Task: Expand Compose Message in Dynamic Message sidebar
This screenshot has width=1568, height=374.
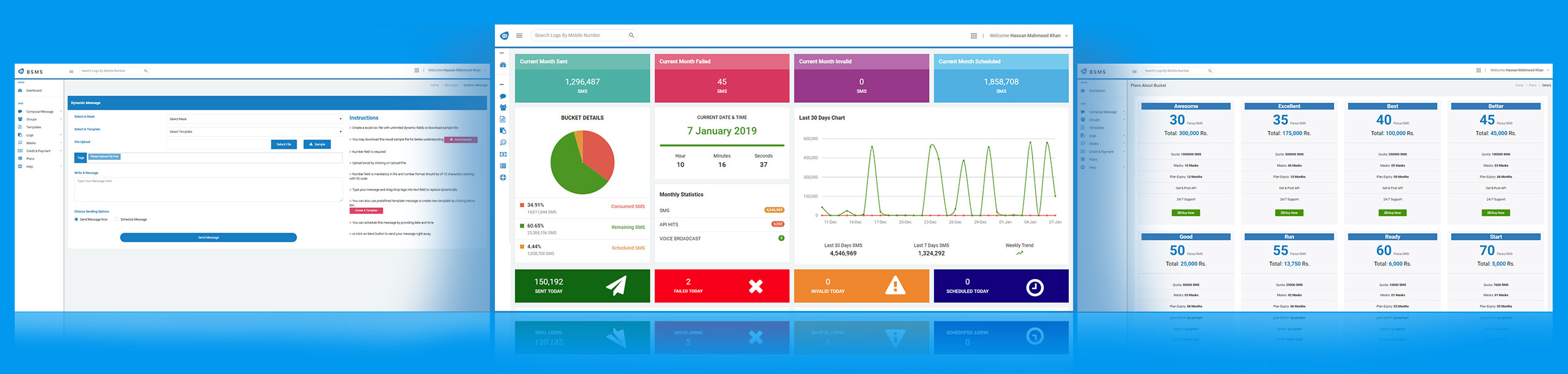Action: [40, 112]
